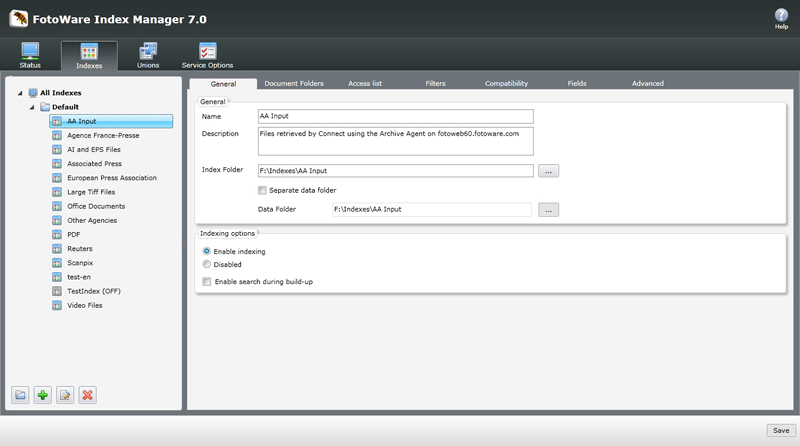
Task: Click the Default folder icon
Action: (x=45, y=107)
